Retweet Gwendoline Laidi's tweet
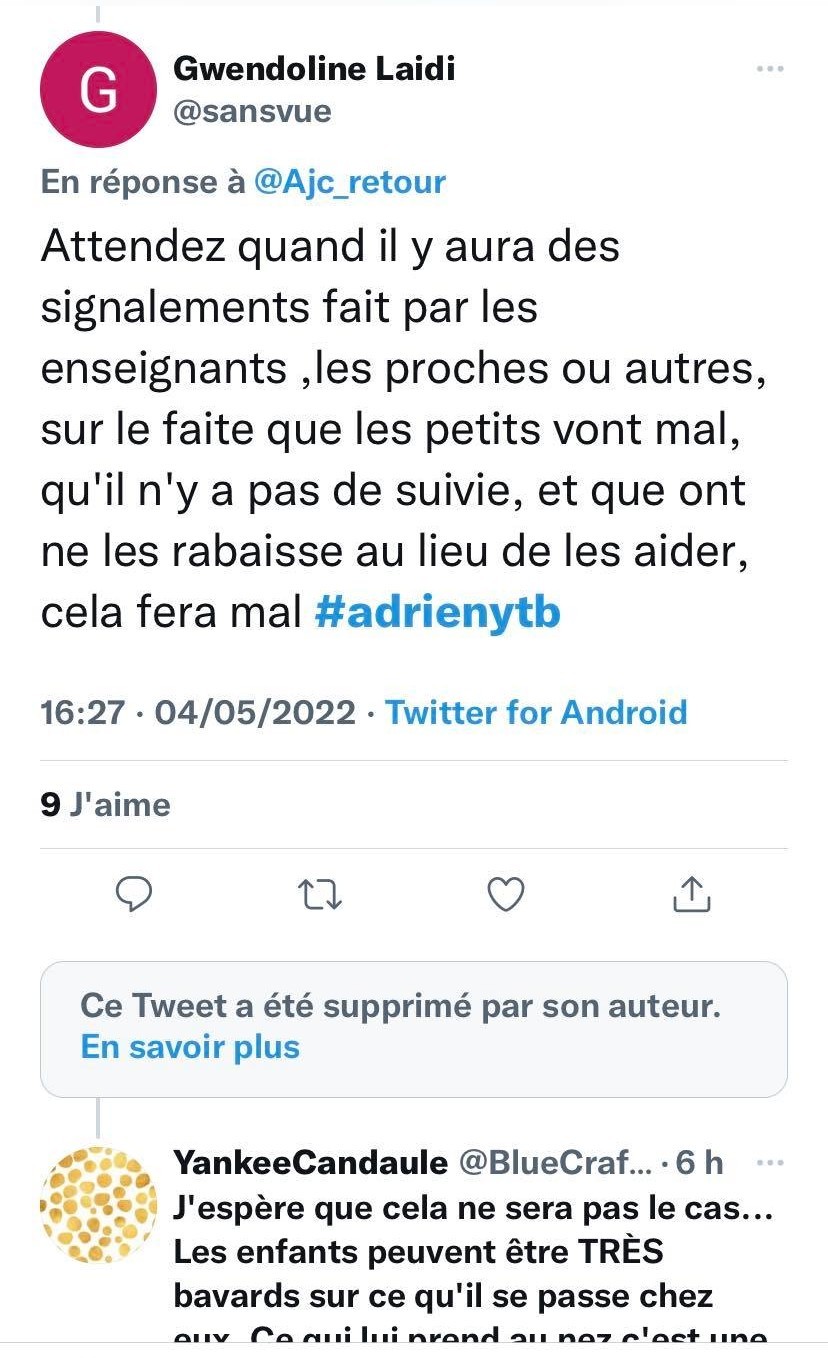 pos(321,894)
